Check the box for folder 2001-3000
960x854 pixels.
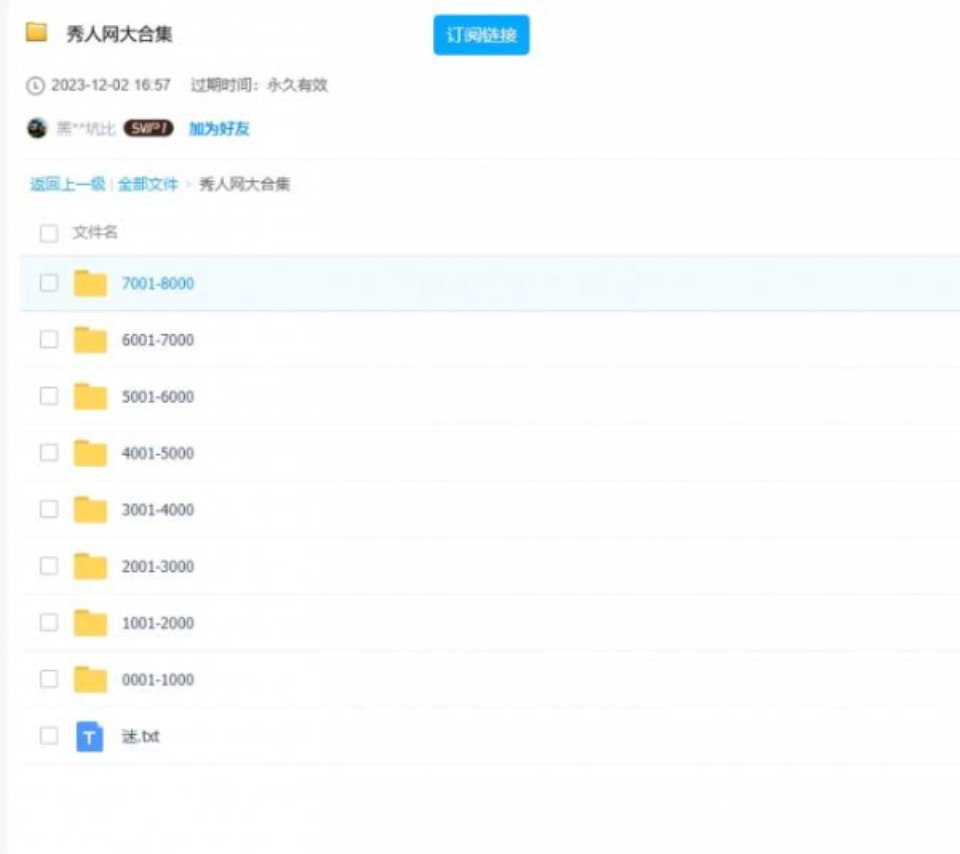tap(49, 566)
